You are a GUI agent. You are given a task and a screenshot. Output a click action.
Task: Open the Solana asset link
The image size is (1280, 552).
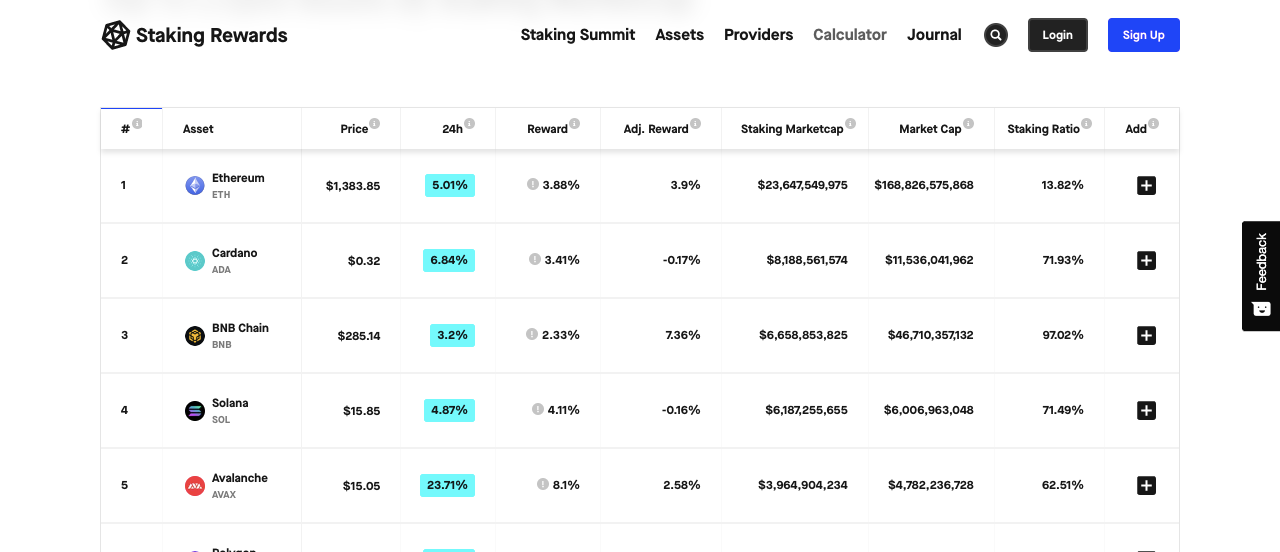[230, 403]
